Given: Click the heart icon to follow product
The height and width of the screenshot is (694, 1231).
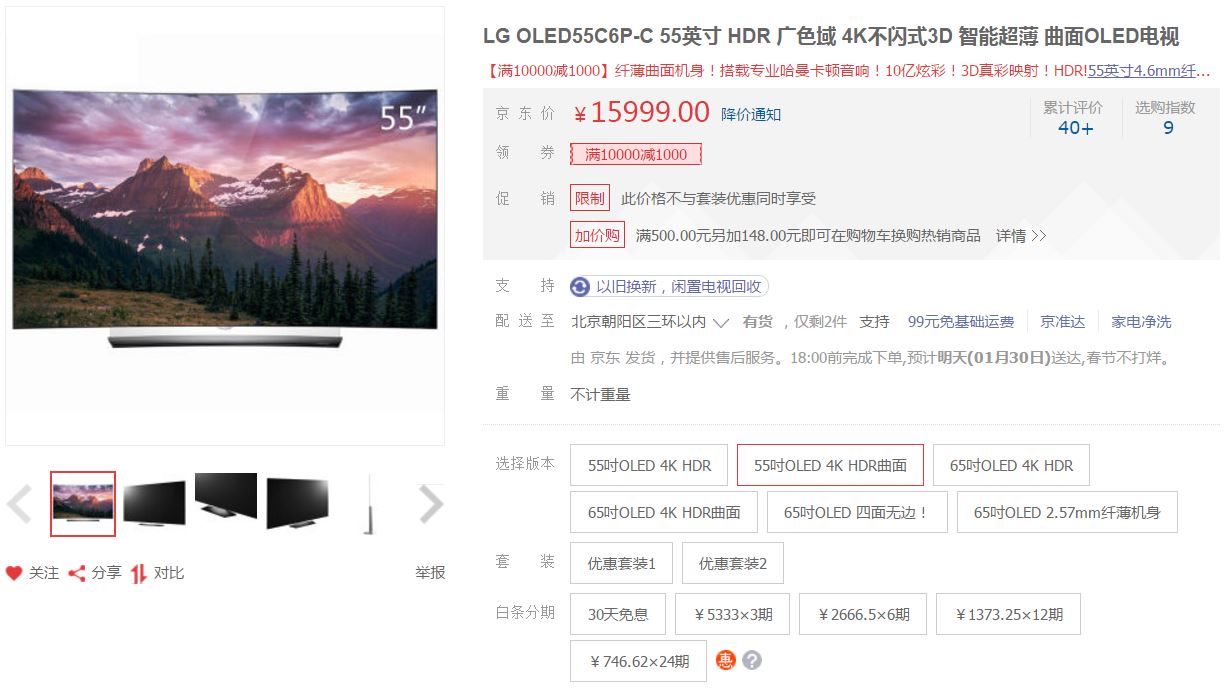Looking at the screenshot, I should (x=14, y=573).
